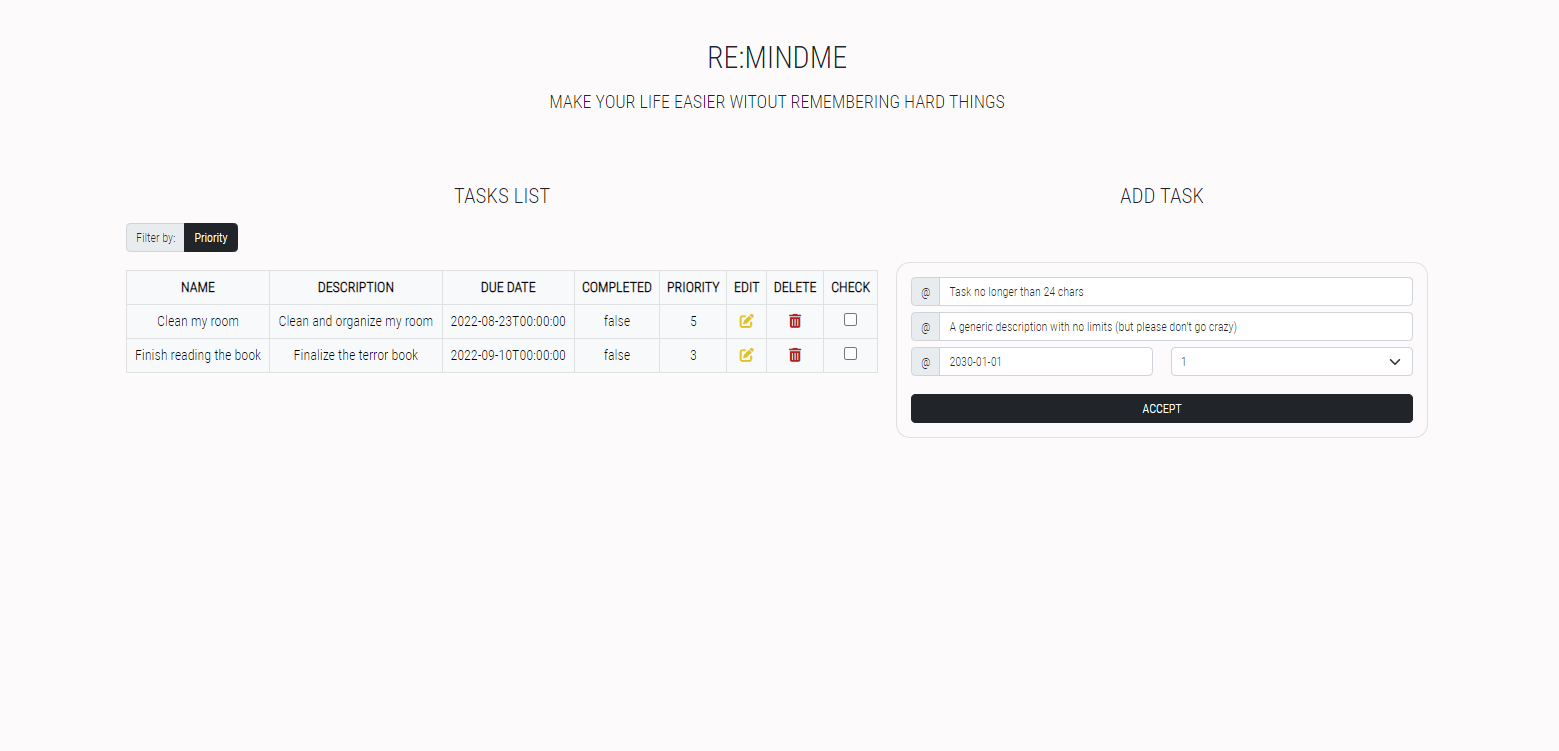Click 'Finalize the terror book' description

[x=356, y=356]
